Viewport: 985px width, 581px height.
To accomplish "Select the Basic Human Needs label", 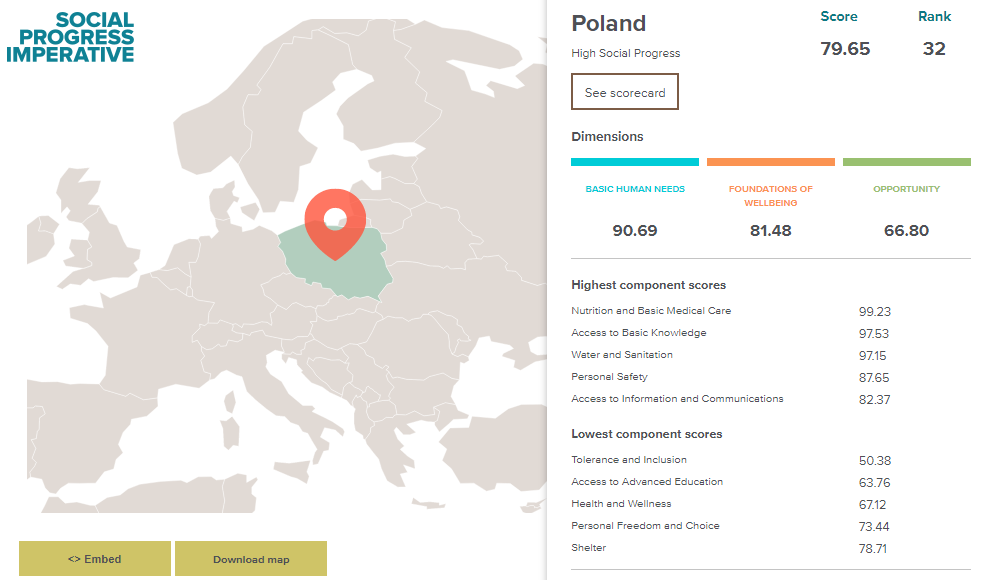I will click(635, 189).
